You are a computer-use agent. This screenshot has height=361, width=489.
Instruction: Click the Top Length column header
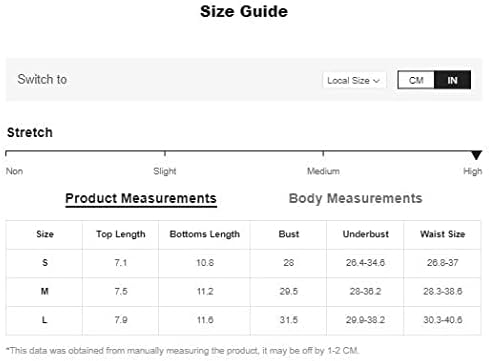[x=121, y=234]
